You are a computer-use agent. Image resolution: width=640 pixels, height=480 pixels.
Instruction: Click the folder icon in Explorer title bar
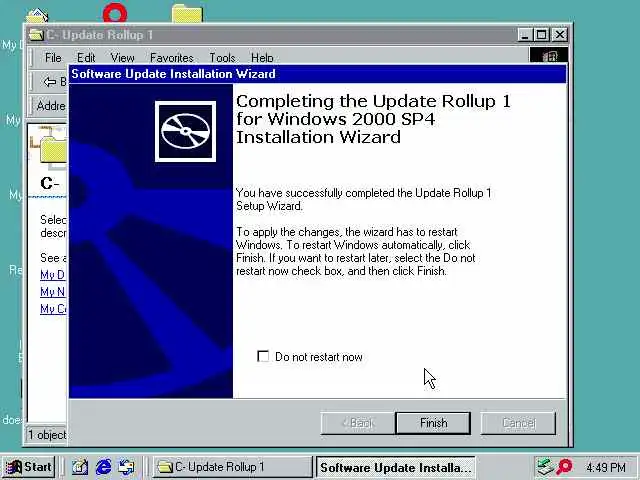coord(36,35)
